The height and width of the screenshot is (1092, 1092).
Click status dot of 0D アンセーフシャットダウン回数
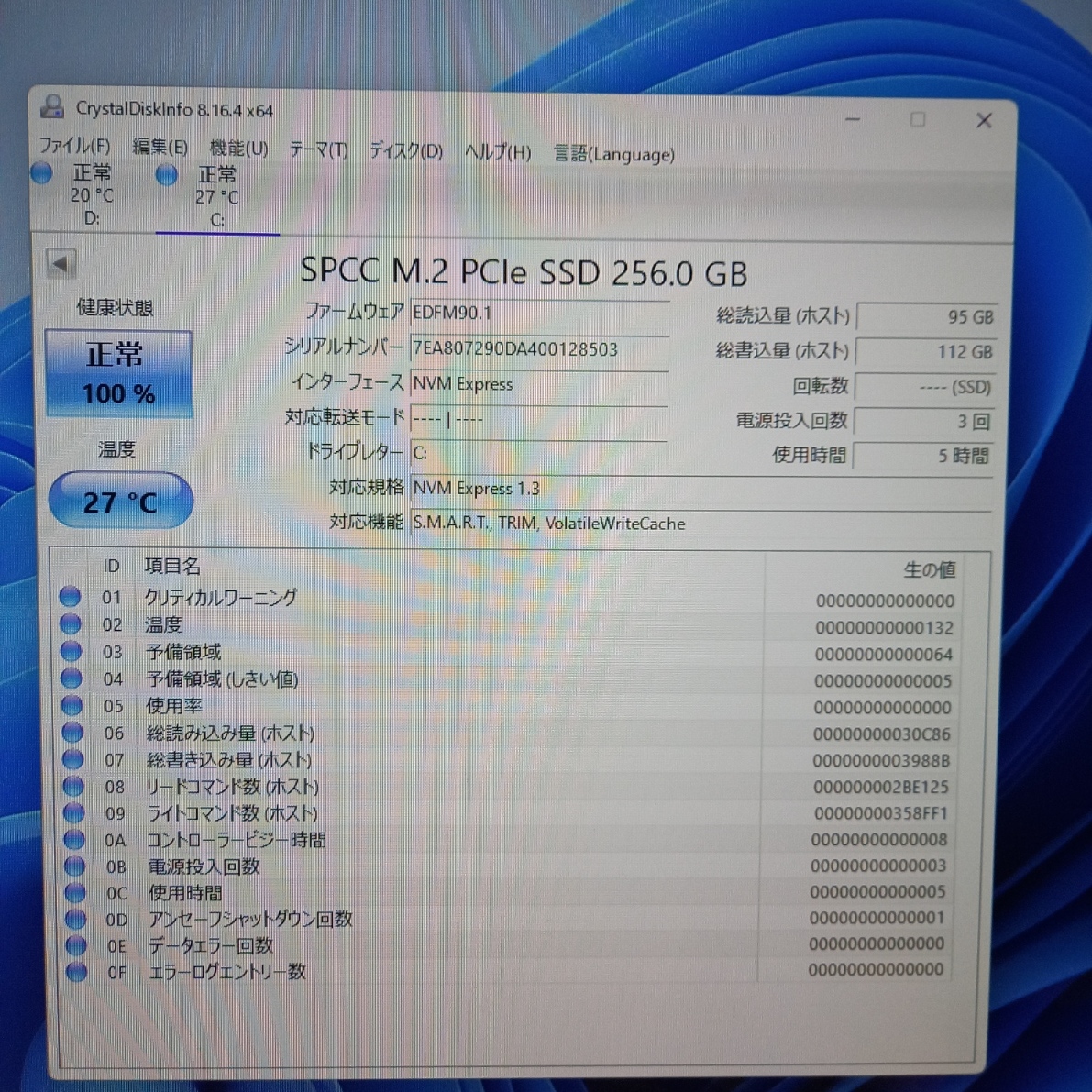(75, 919)
